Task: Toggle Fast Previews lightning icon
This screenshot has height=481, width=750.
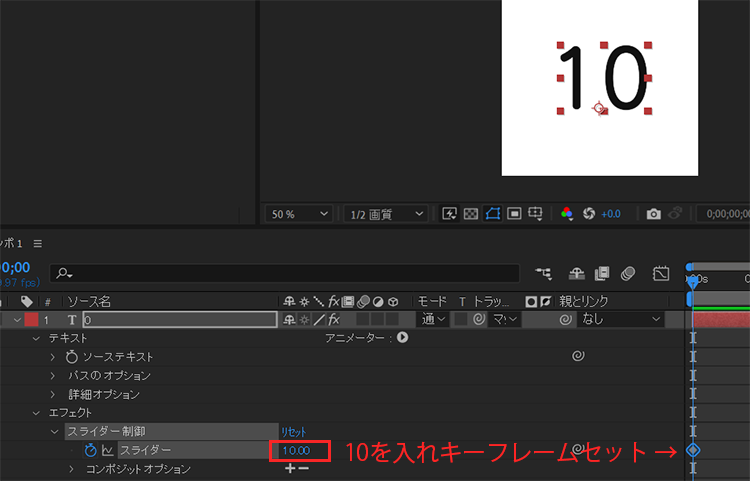Action: 449,214
